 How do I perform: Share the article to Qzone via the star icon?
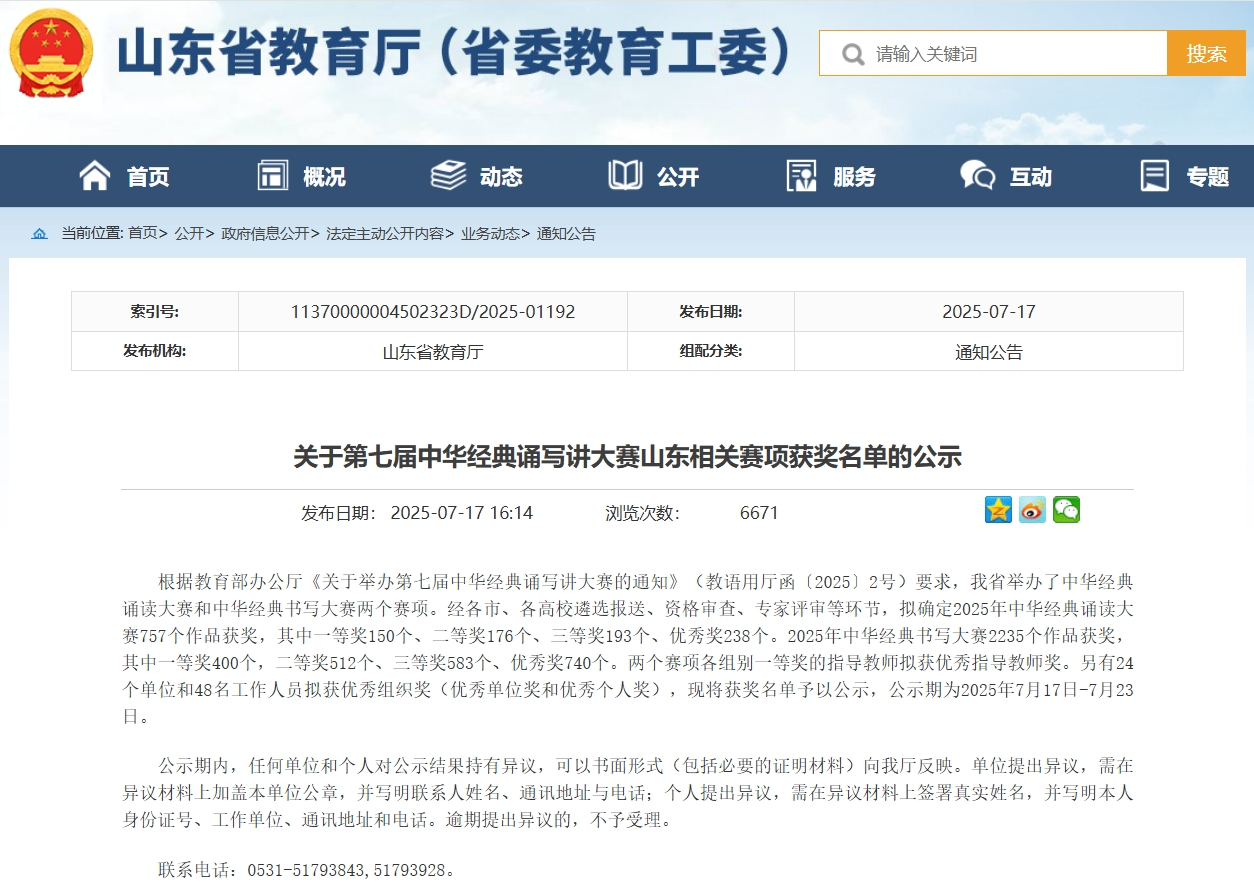[998, 510]
